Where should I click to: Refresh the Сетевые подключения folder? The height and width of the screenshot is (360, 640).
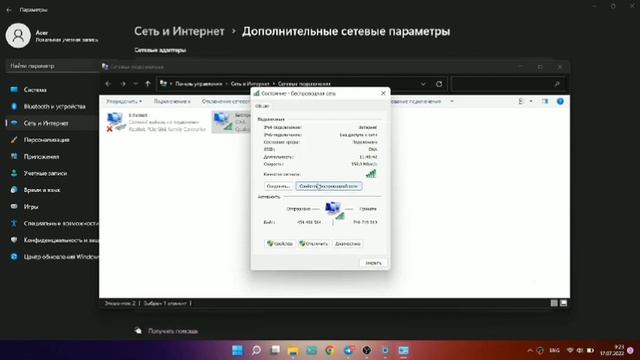point(439,84)
